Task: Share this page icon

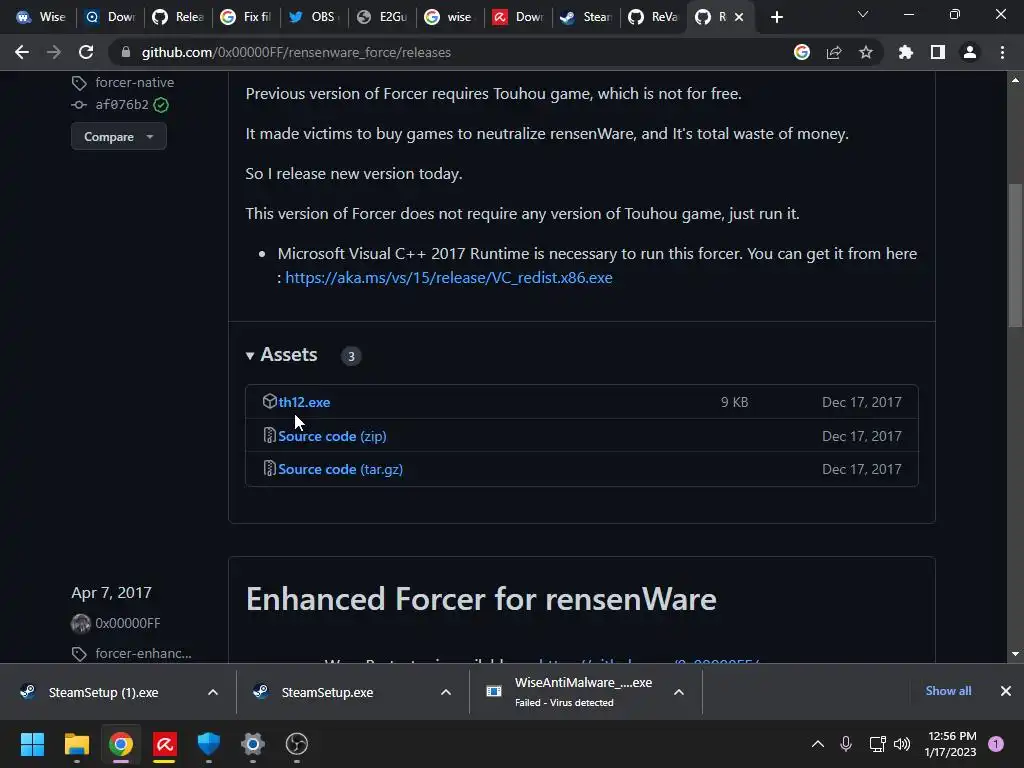Action: [x=834, y=52]
